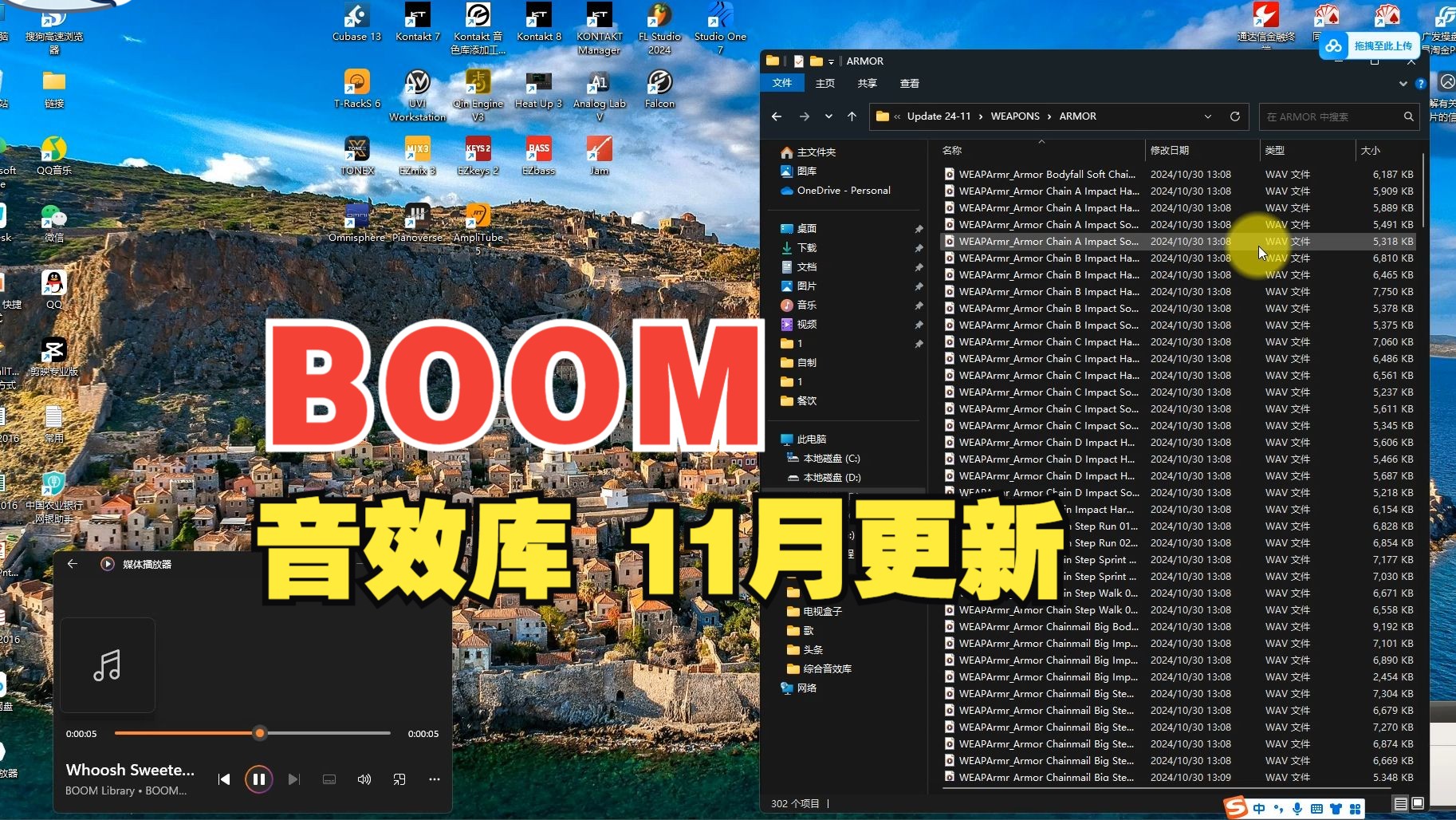This screenshot has width=1456, height=820.
Task: Open QQ音乐 desktop icon
Action: (x=53, y=156)
